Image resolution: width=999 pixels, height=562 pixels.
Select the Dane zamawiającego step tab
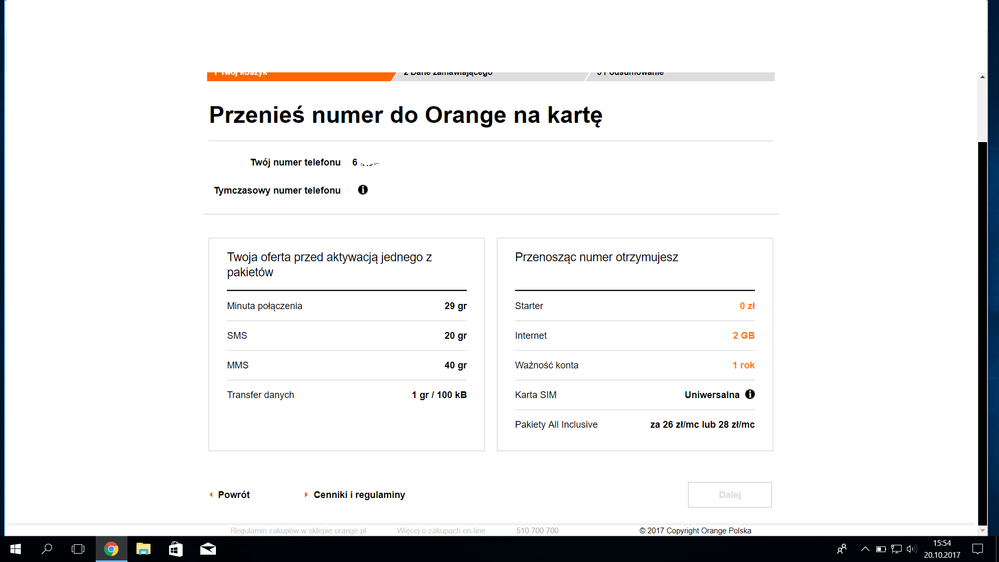[x=491, y=76]
